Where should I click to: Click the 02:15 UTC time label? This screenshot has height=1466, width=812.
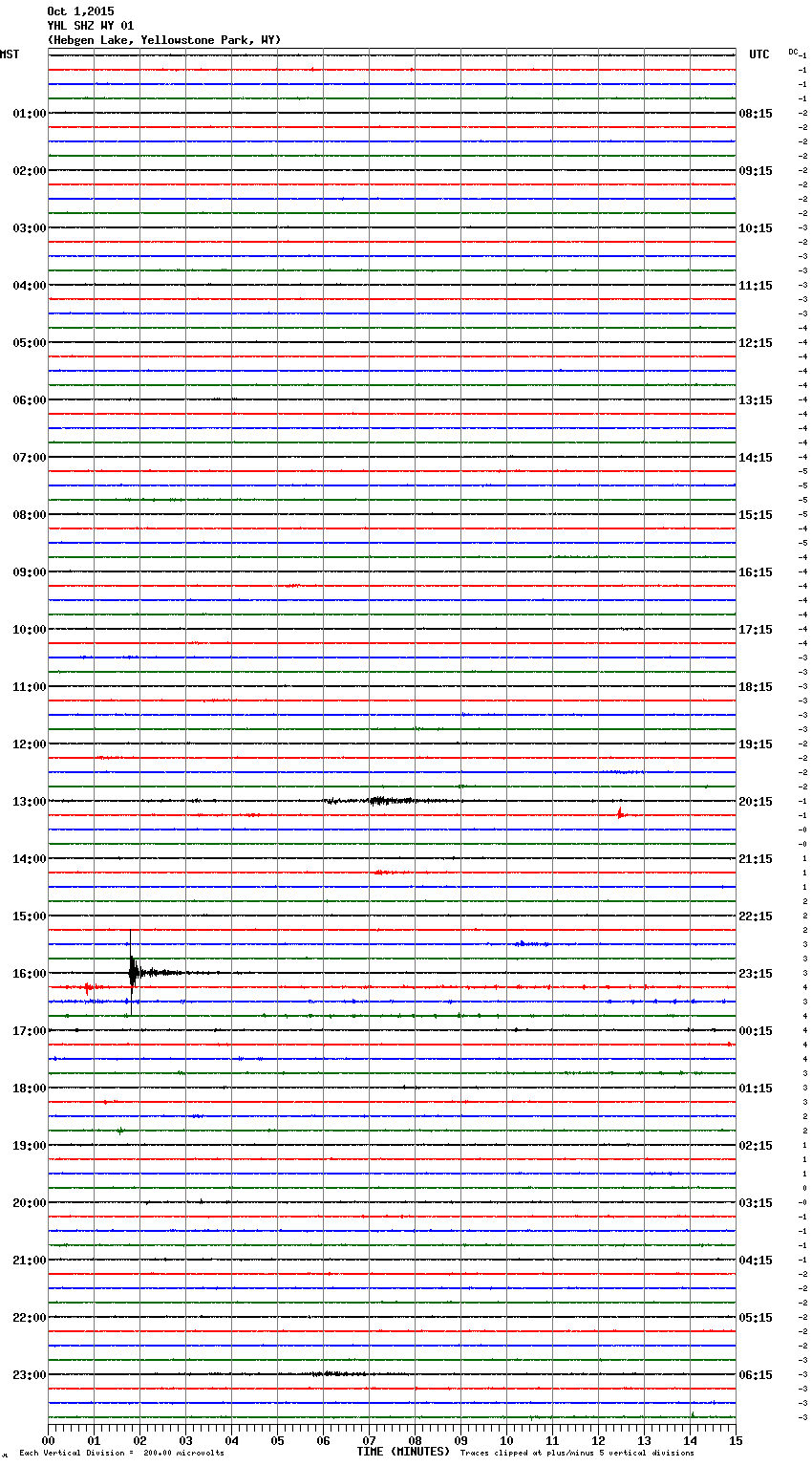(756, 1146)
